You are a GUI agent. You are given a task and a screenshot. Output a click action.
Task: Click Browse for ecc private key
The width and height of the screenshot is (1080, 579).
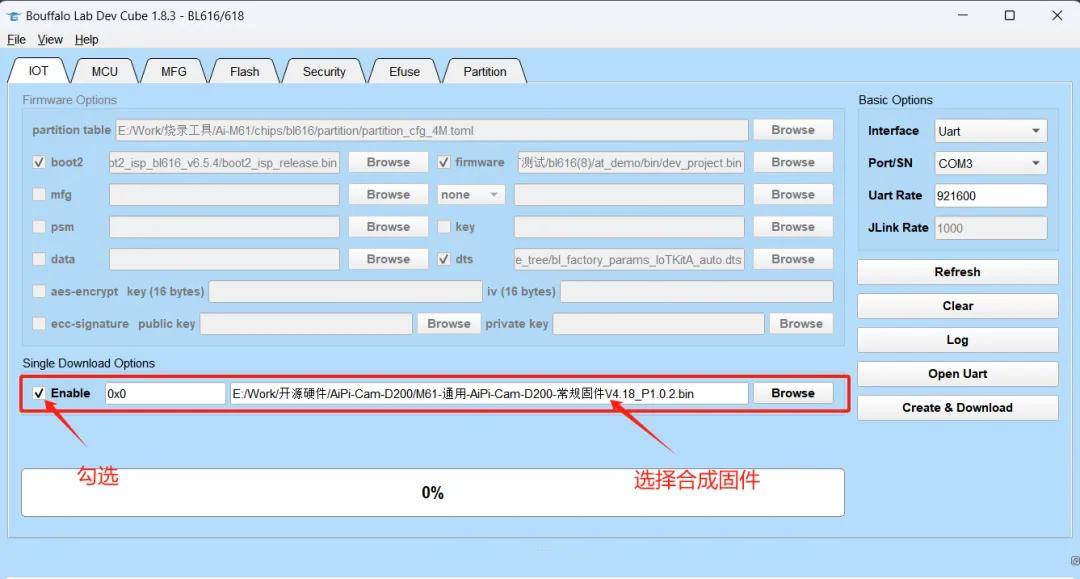[x=801, y=324]
